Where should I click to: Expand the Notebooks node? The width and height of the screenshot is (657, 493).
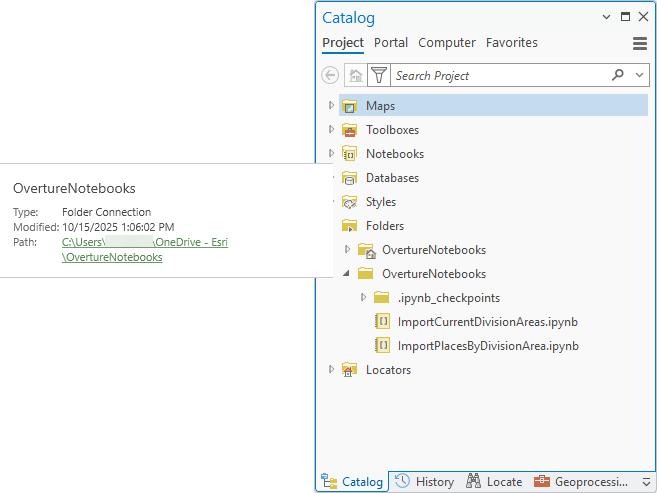pos(331,153)
